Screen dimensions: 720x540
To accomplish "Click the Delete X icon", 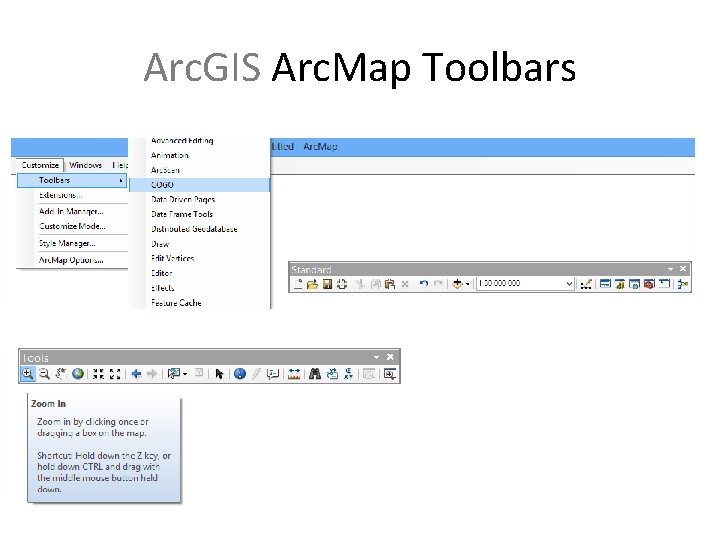I will pyautogui.click(x=405, y=284).
